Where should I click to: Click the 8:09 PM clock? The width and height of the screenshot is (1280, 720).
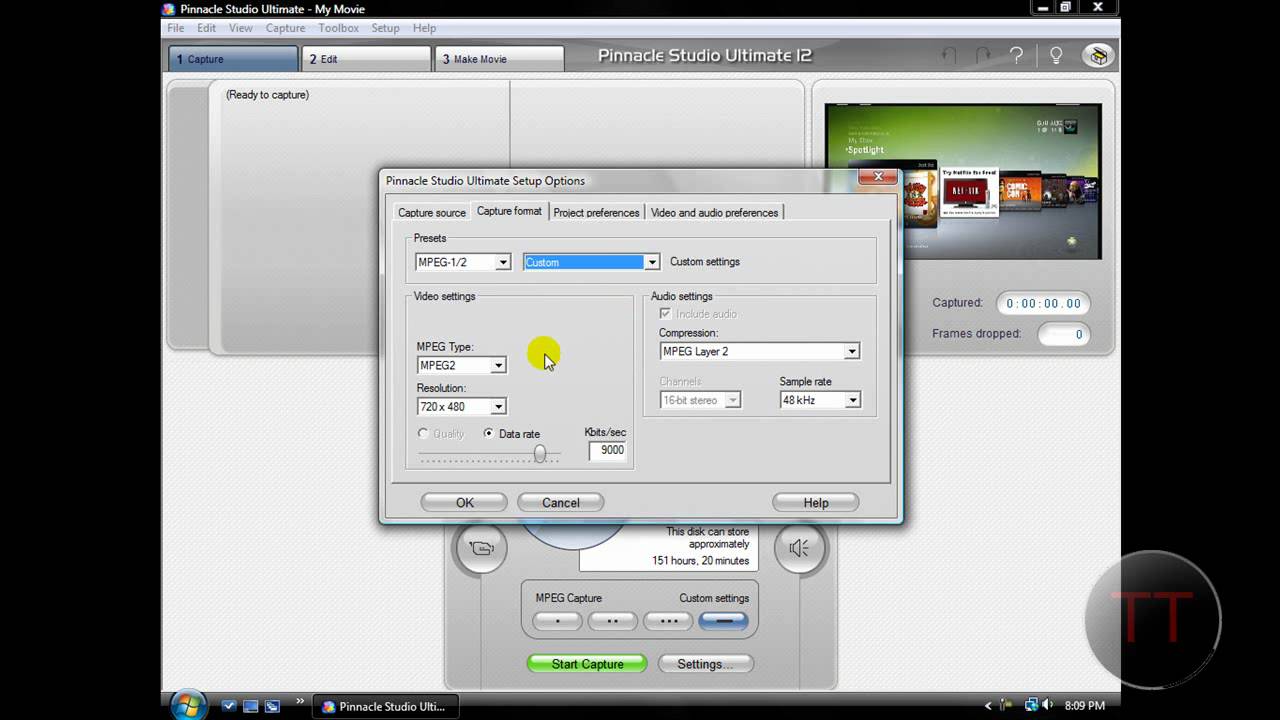[1084, 706]
